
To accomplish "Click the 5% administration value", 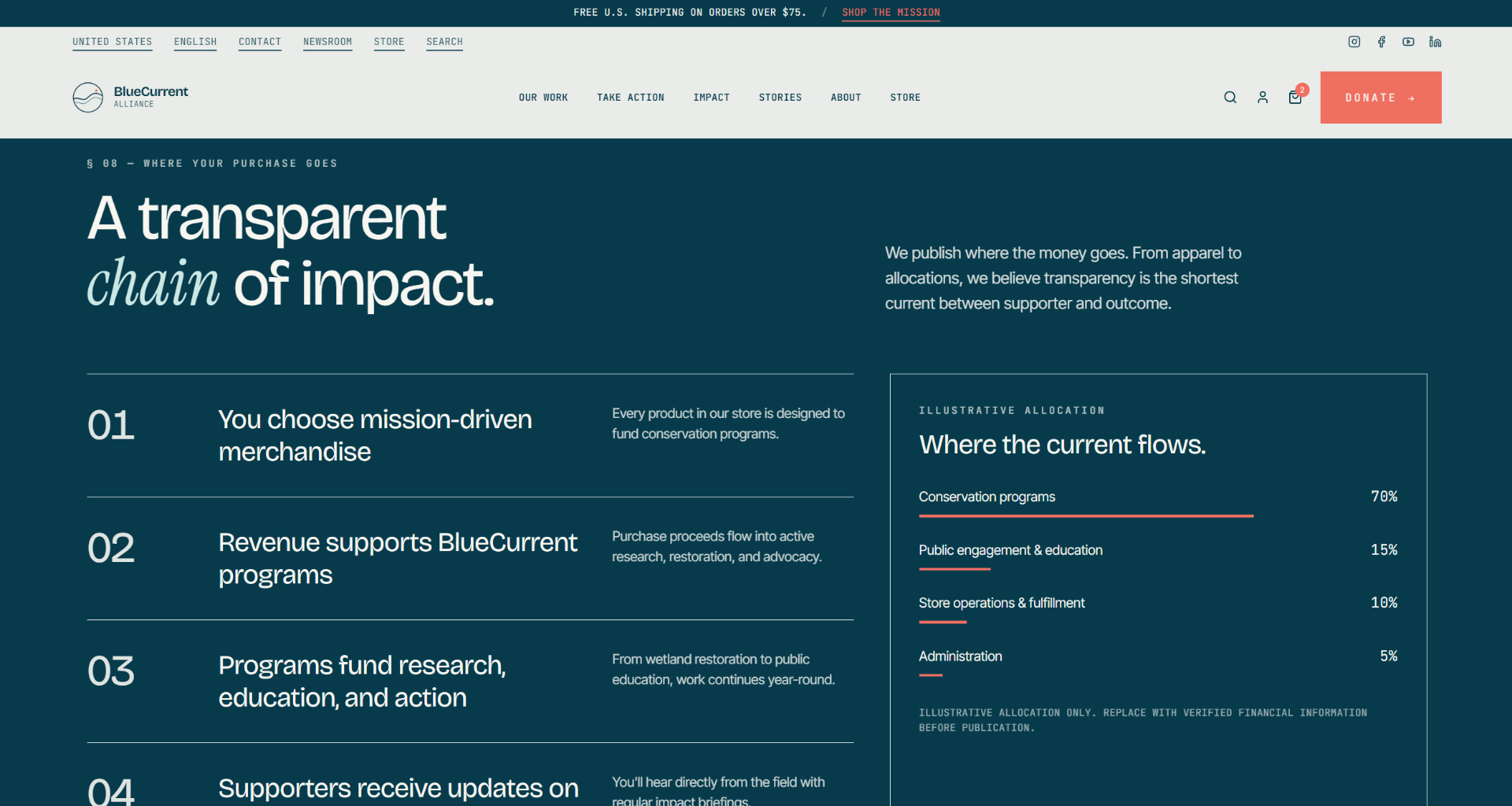I will 1388,656.
